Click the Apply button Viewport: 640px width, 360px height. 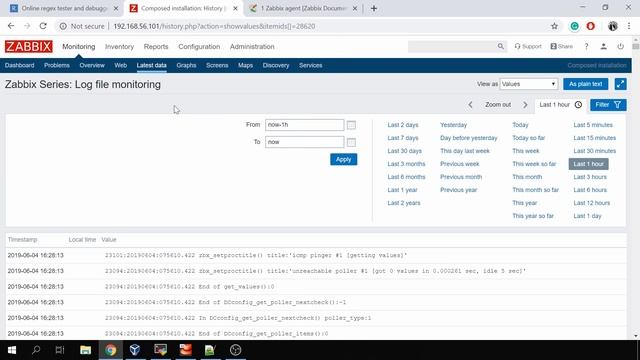pyautogui.click(x=344, y=159)
